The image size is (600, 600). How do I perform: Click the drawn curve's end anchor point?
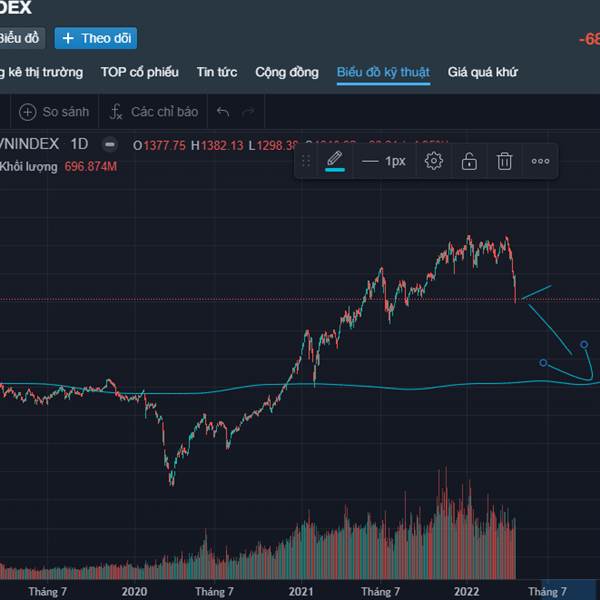pos(584,345)
